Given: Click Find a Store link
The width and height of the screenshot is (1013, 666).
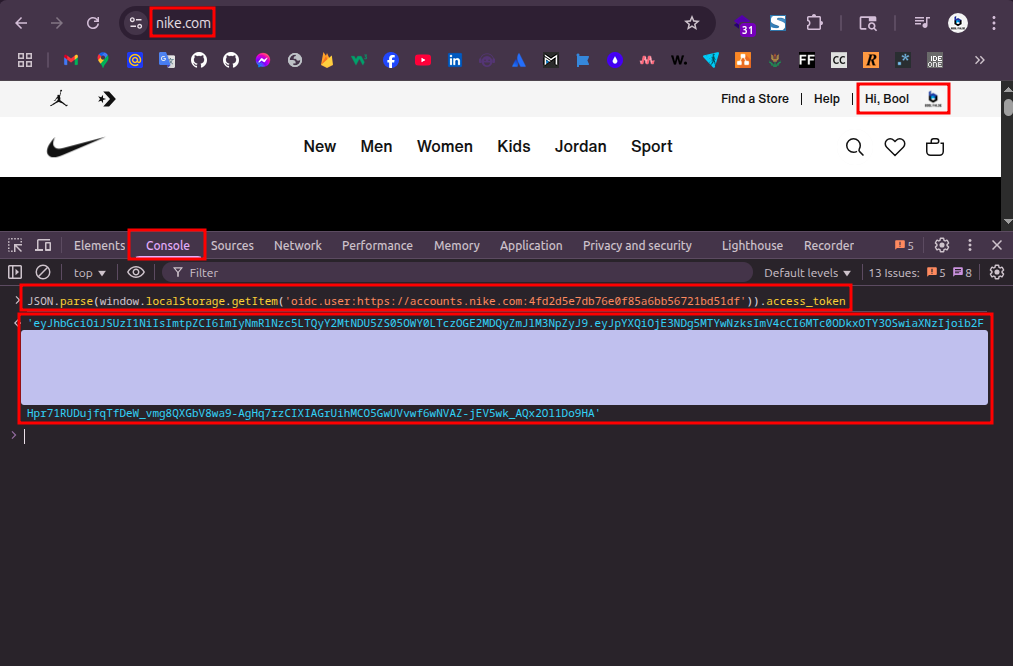Looking at the screenshot, I should [755, 99].
